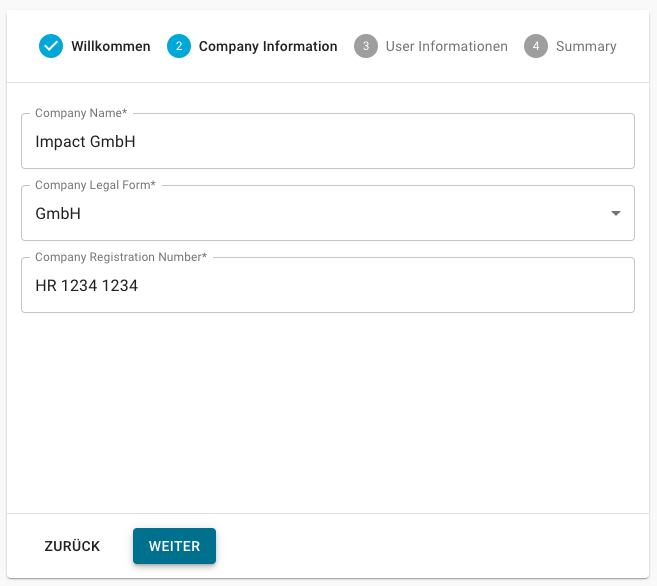The image size is (657, 586).
Task: Click the grey step 3 circle
Action: [366, 46]
